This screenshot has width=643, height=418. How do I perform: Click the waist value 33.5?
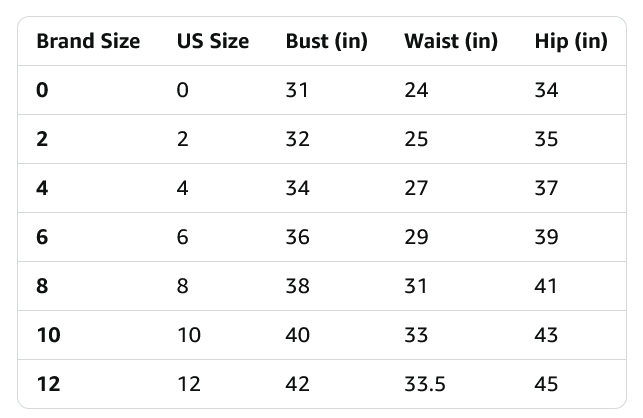[424, 384]
